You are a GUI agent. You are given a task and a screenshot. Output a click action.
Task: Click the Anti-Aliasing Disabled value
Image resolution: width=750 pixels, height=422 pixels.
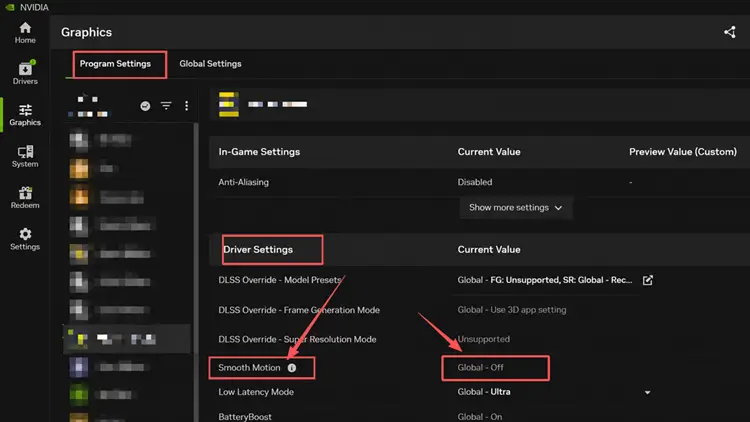[474, 182]
